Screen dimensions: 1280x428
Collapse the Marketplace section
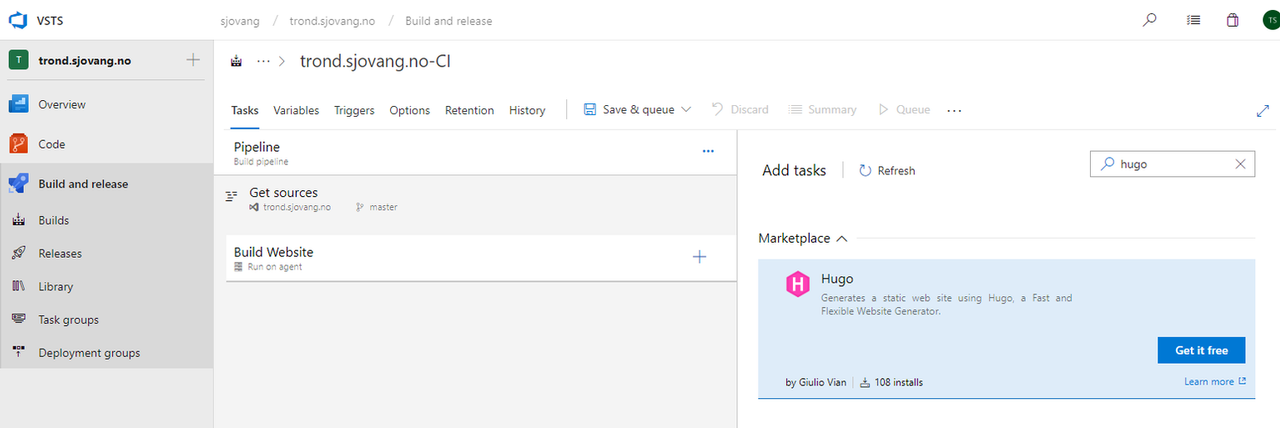tap(841, 239)
